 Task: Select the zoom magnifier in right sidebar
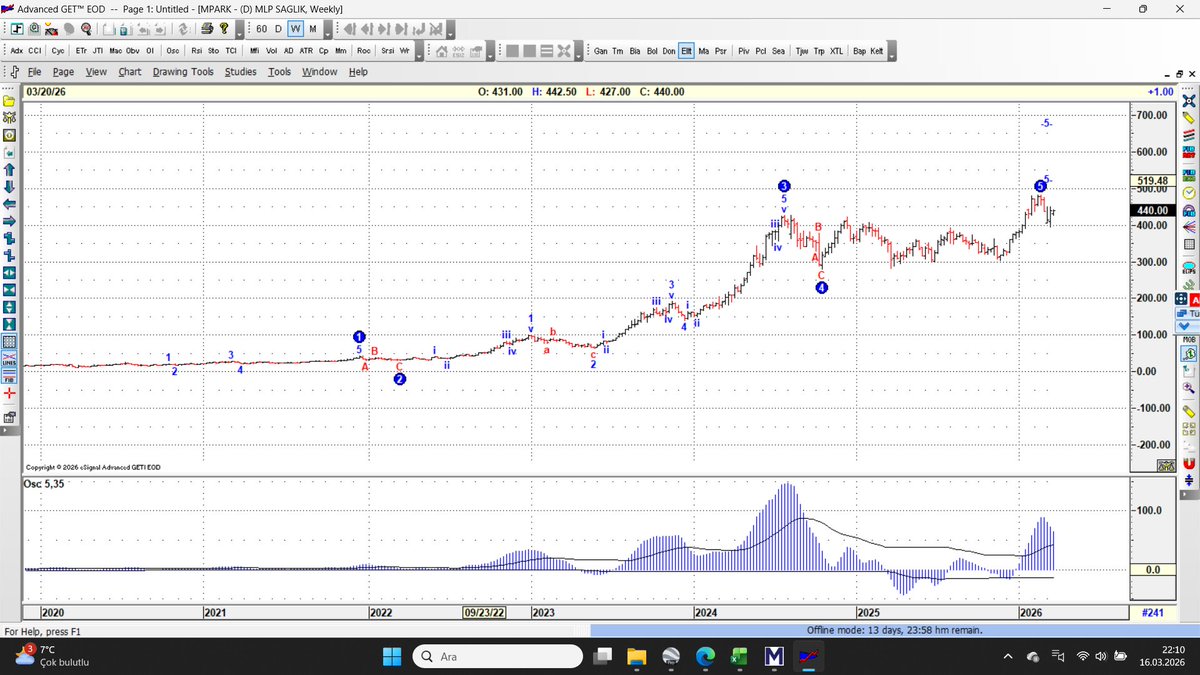click(1189, 388)
